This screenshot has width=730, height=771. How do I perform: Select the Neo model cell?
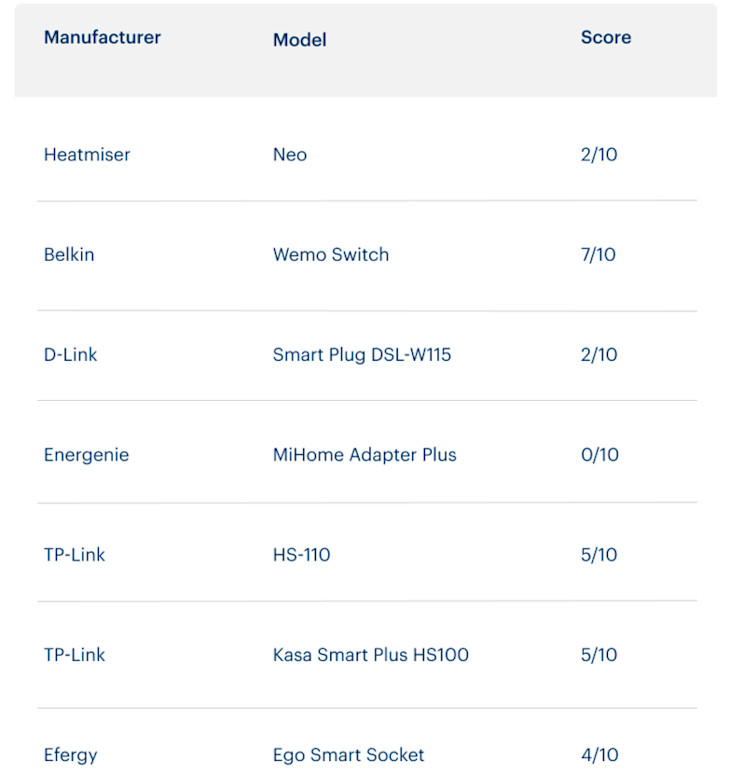[290, 154]
